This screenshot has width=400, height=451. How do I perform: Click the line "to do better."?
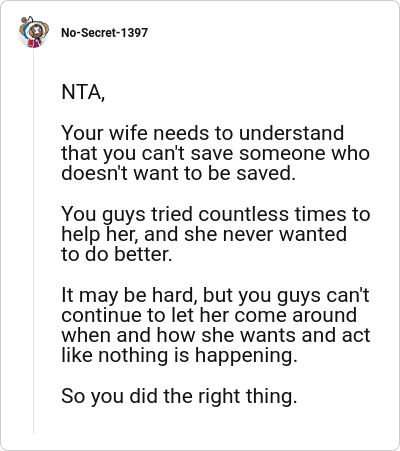pos(117,254)
